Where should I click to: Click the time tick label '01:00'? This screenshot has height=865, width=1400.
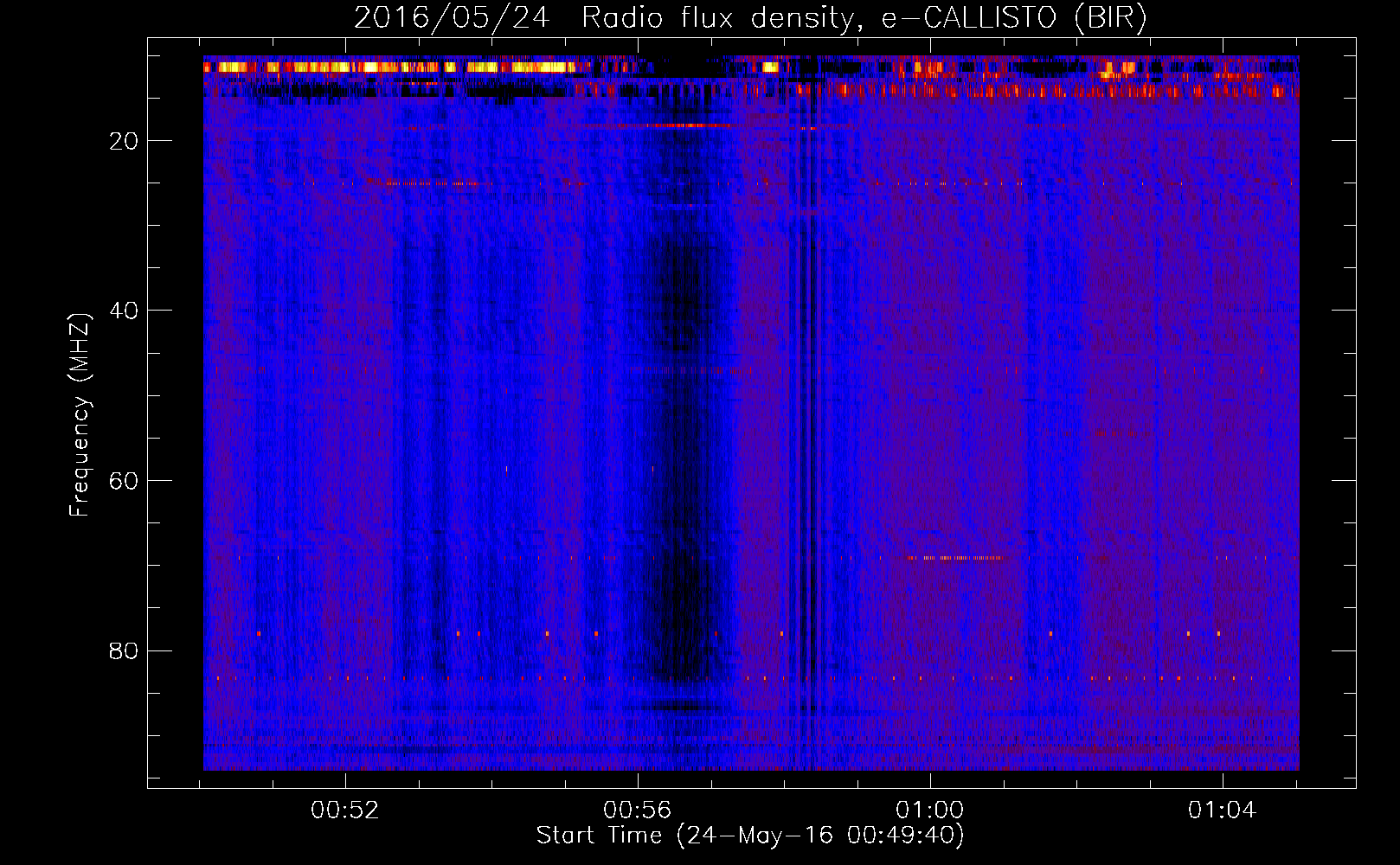coord(930,810)
